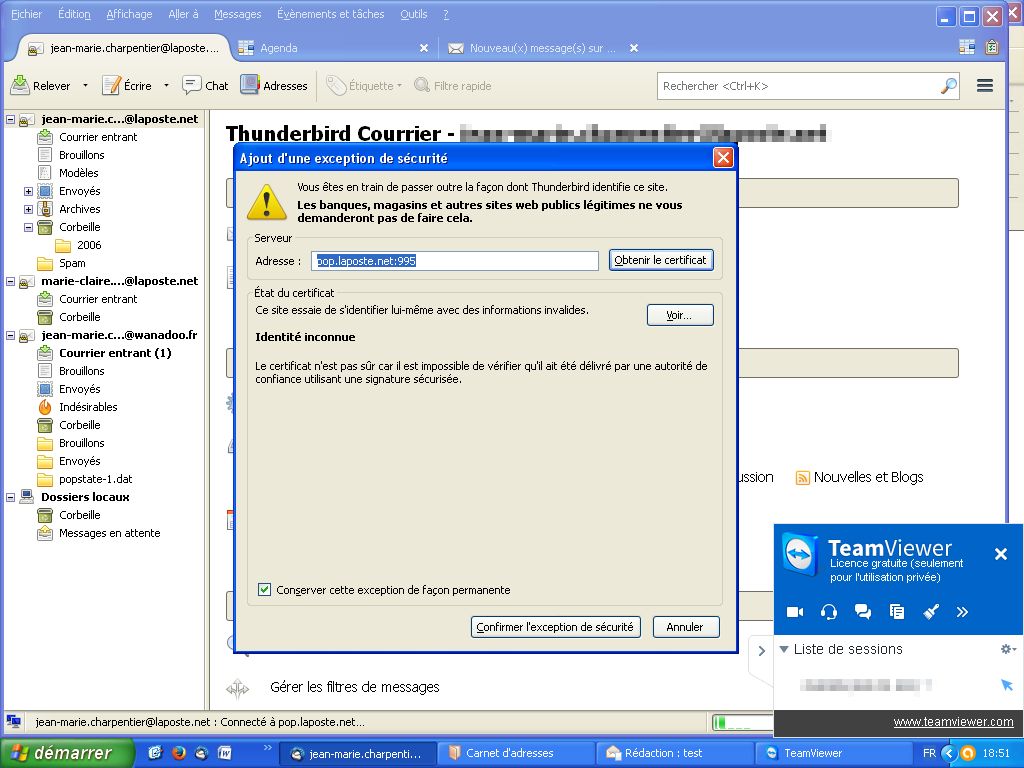Screen dimensions: 1024x768
Task: Click TeamViewer whiteboard pen icon
Action: point(931,612)
